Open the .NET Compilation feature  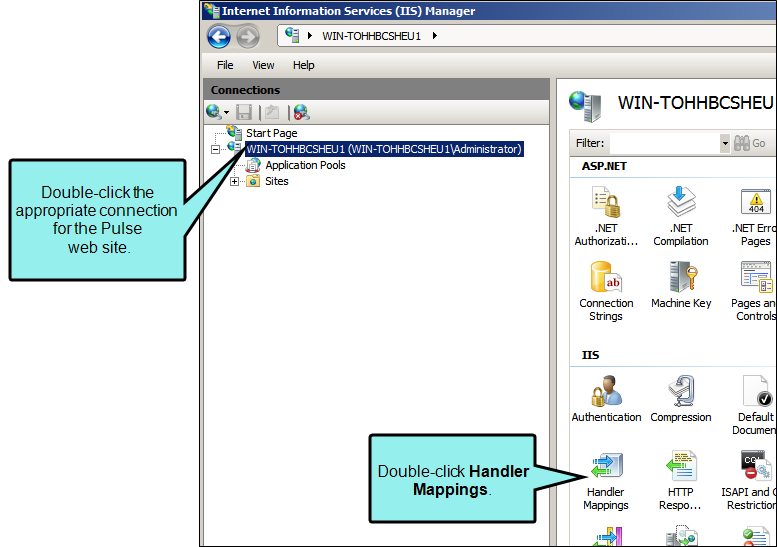pyautogui.click(x=681, y=217)
